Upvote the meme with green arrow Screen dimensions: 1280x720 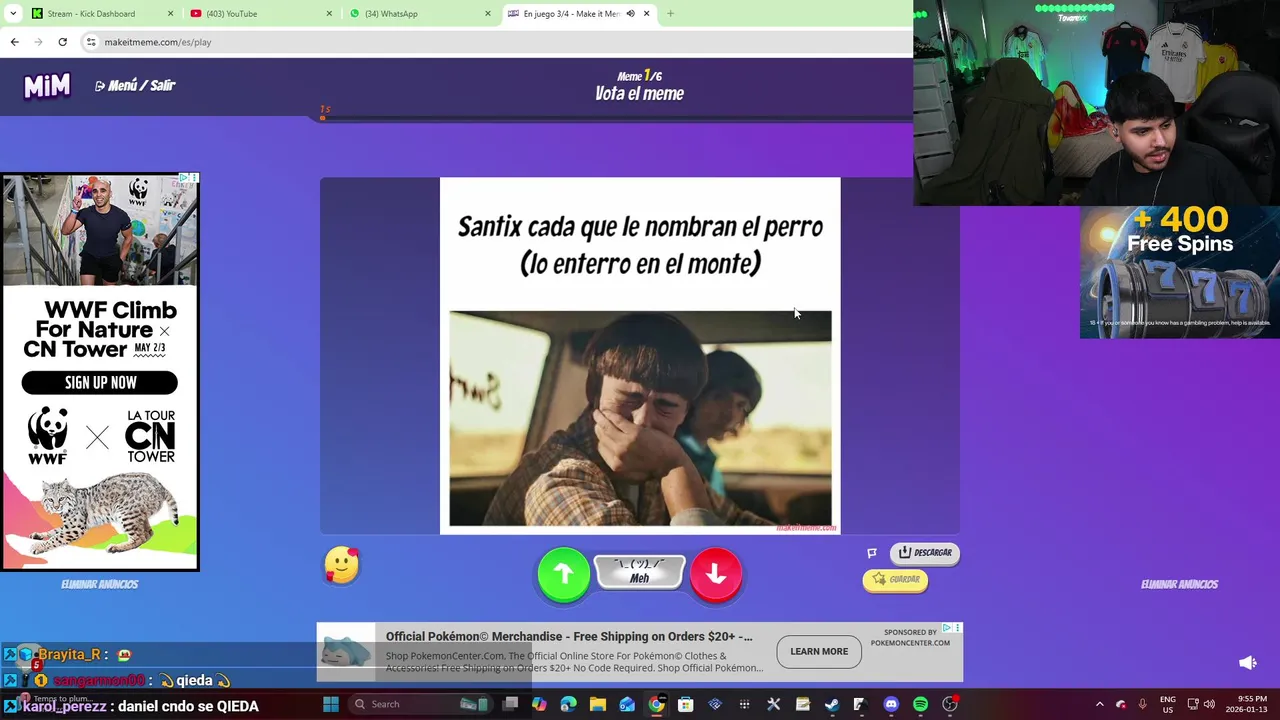[563, 574]
